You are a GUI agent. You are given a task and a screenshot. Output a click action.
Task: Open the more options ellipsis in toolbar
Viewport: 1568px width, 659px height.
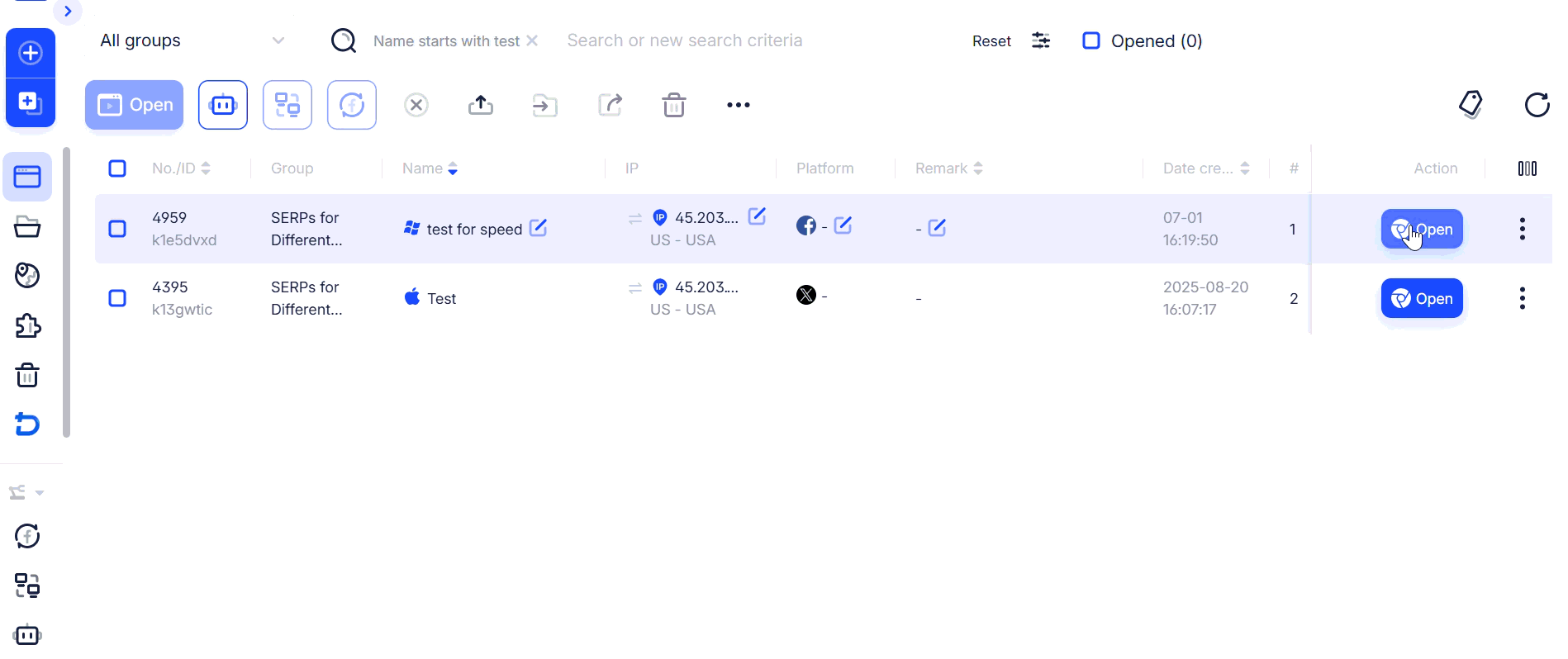pyautogui.click(x=739, y=105)
